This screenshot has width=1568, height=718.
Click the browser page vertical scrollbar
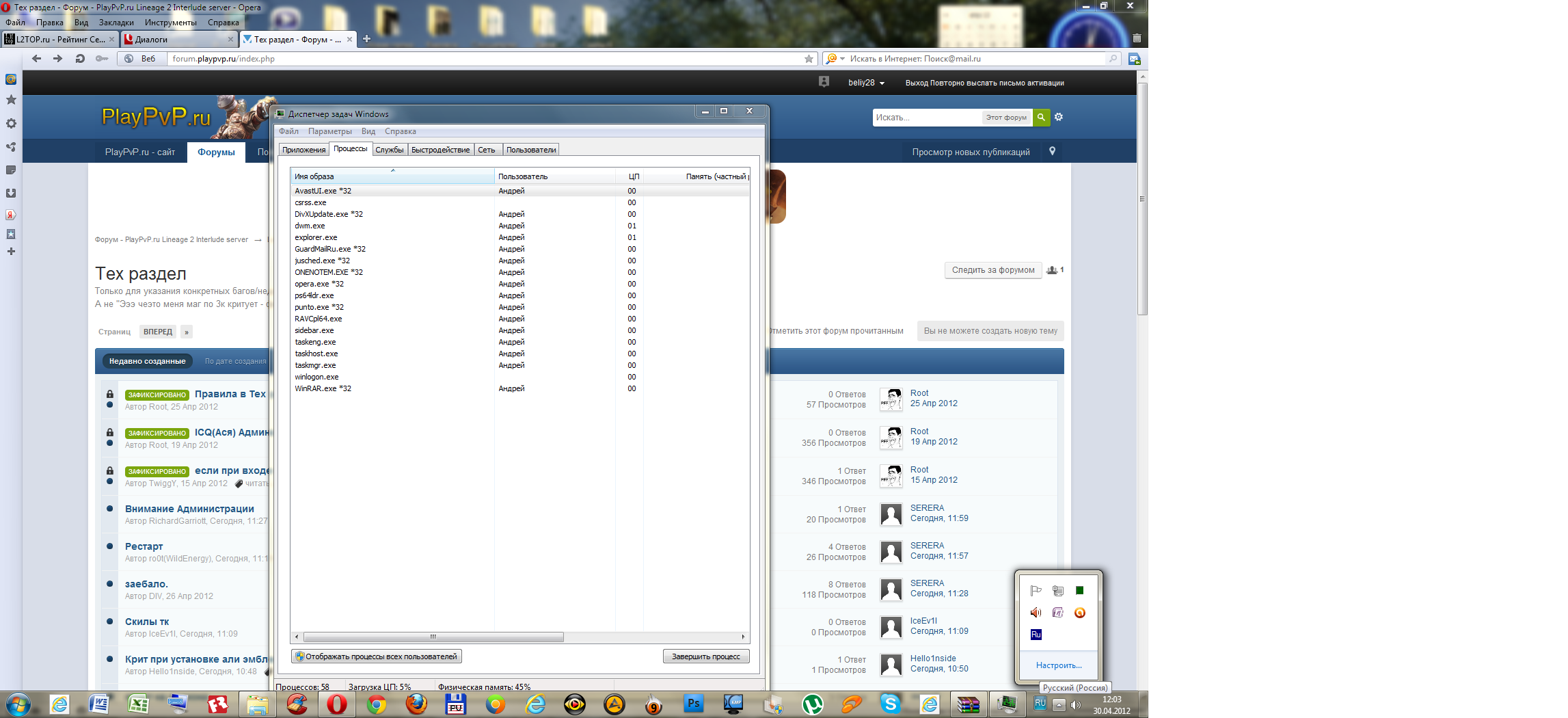click(x=1143, y=198)
